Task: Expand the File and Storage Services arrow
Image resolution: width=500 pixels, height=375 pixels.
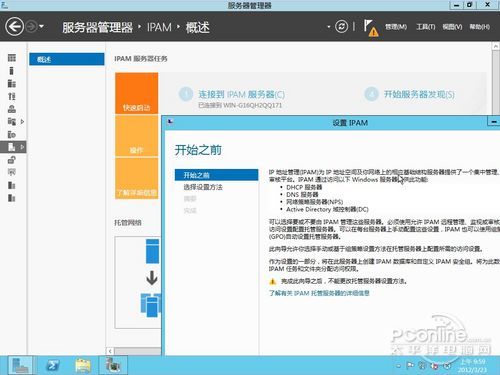Action: click(x=22, y=121)
